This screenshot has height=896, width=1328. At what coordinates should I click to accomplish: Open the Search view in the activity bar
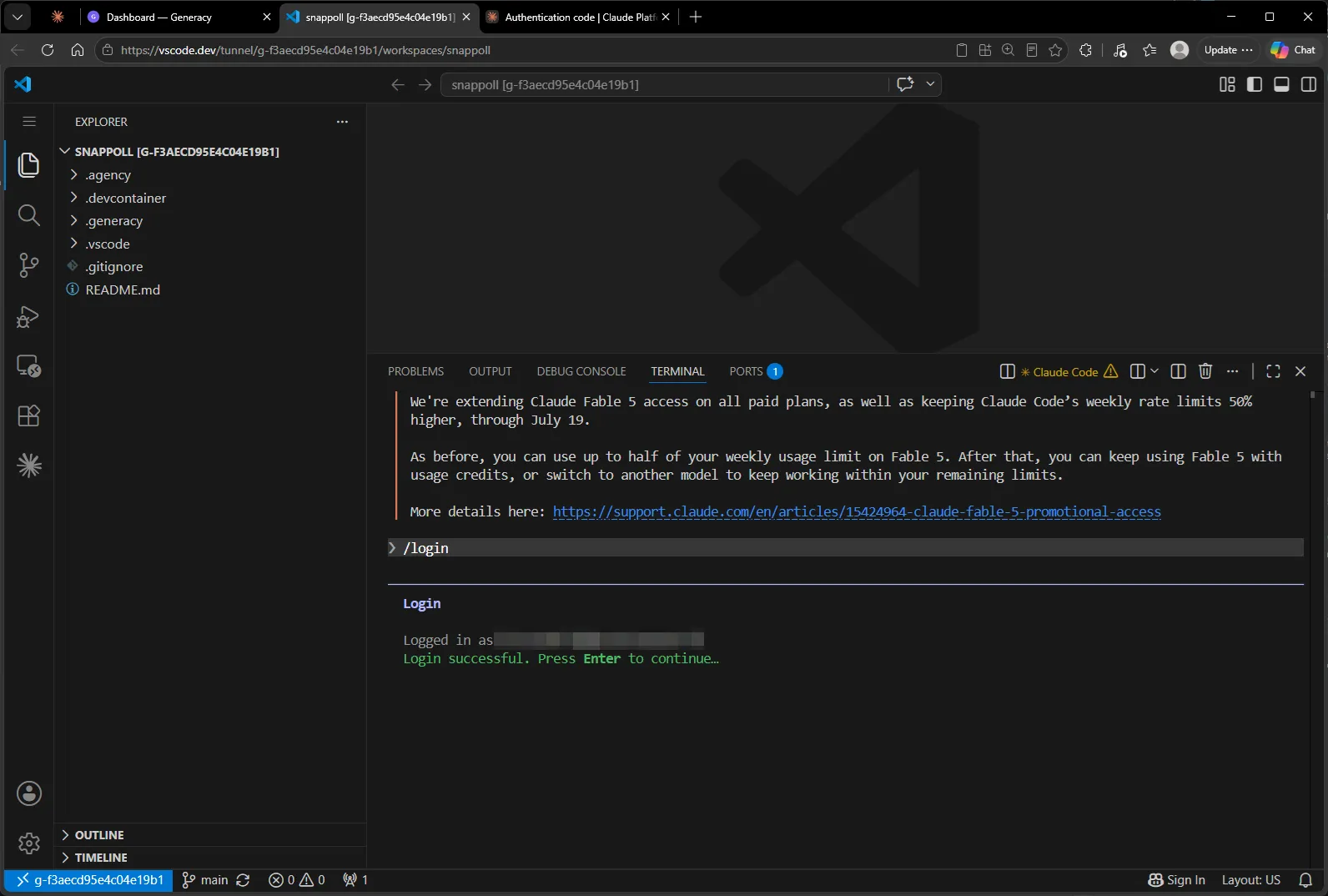(x=28, y=215)
